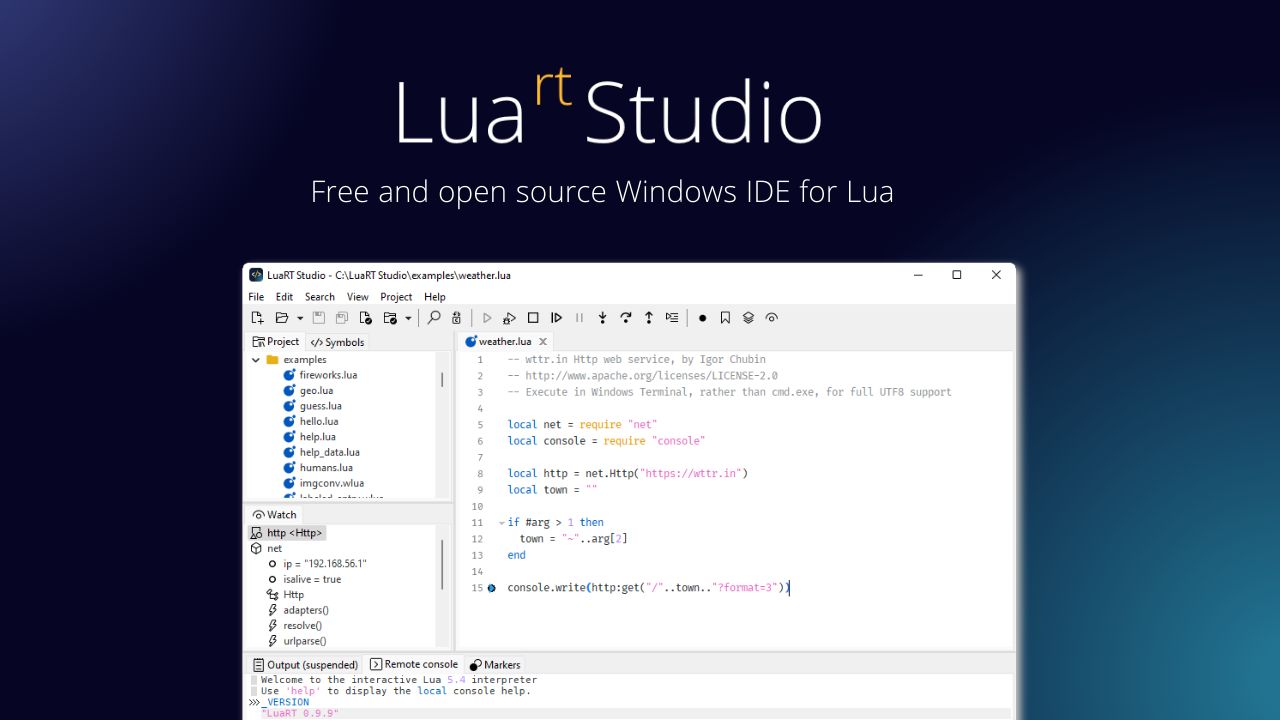Open the Search tool in the toolbar
The image size is (1280, 720).
click(x=433, y=317)
